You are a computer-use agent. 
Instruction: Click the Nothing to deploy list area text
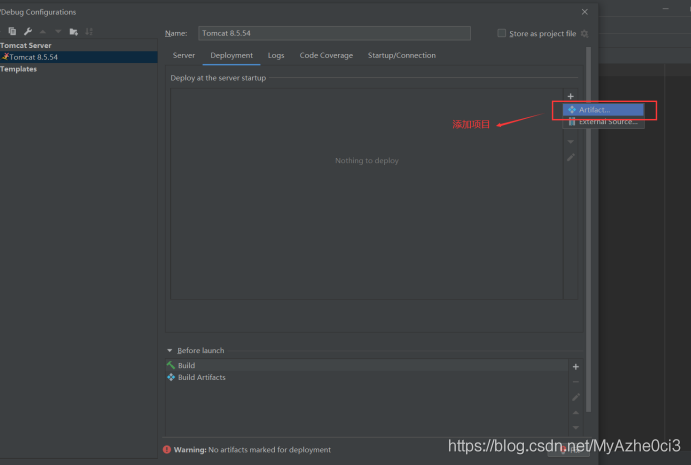pos(367,160)
